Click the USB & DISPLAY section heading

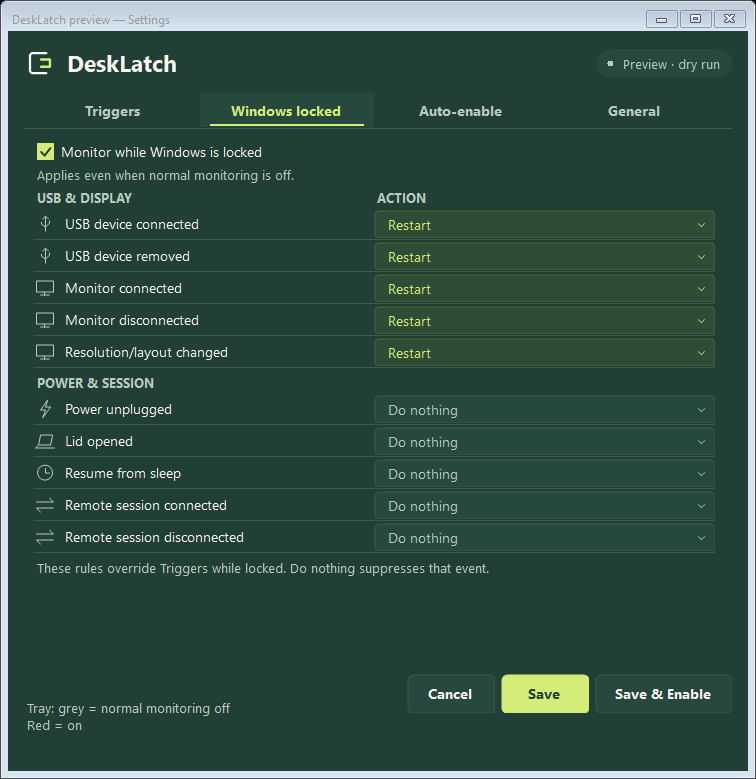pyautogui.click(x=84, y=198)
